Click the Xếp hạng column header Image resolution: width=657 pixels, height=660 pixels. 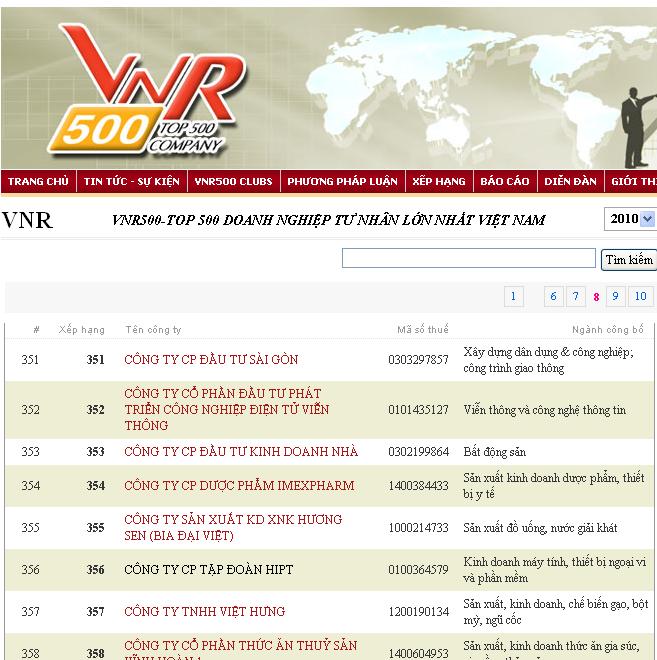click(x=82, y=330)
